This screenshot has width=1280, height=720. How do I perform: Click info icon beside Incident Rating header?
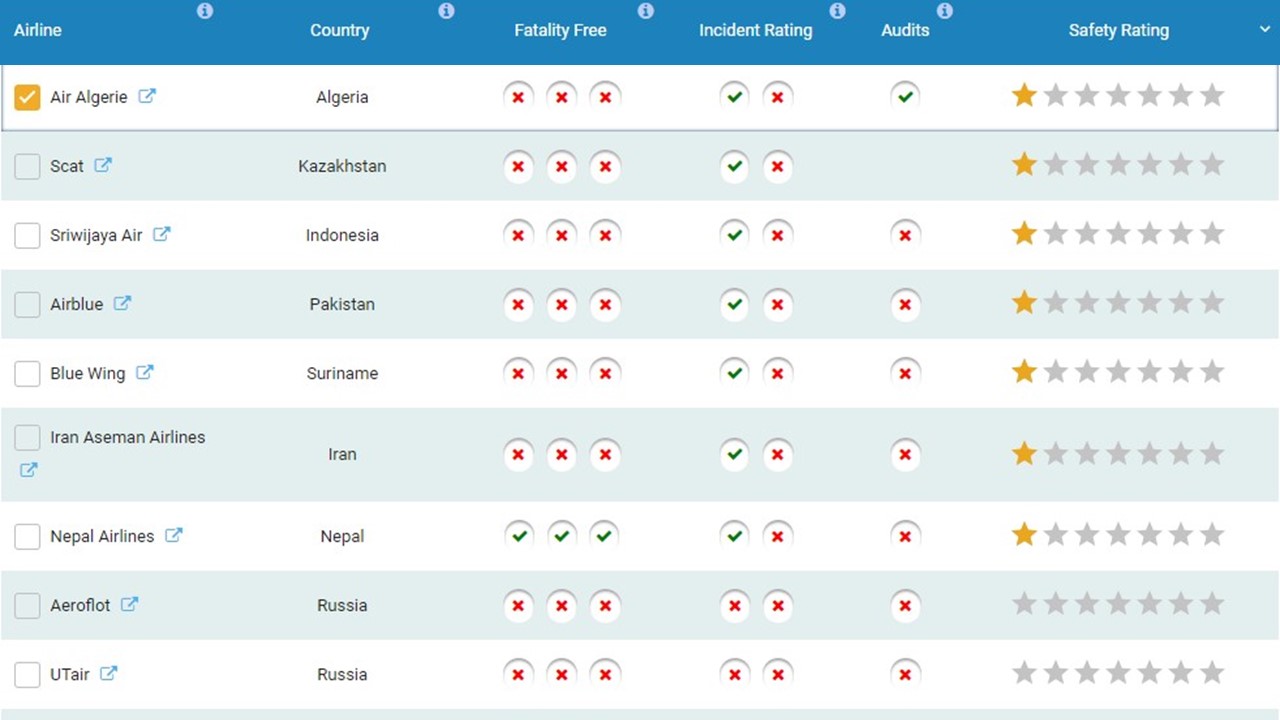click(838, 11)
